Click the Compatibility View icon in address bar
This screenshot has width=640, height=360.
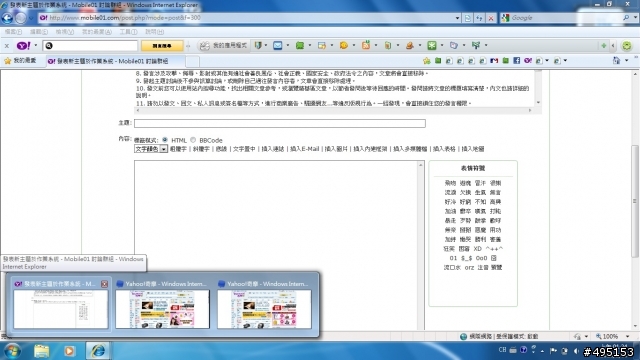click(x=468, y=18)
